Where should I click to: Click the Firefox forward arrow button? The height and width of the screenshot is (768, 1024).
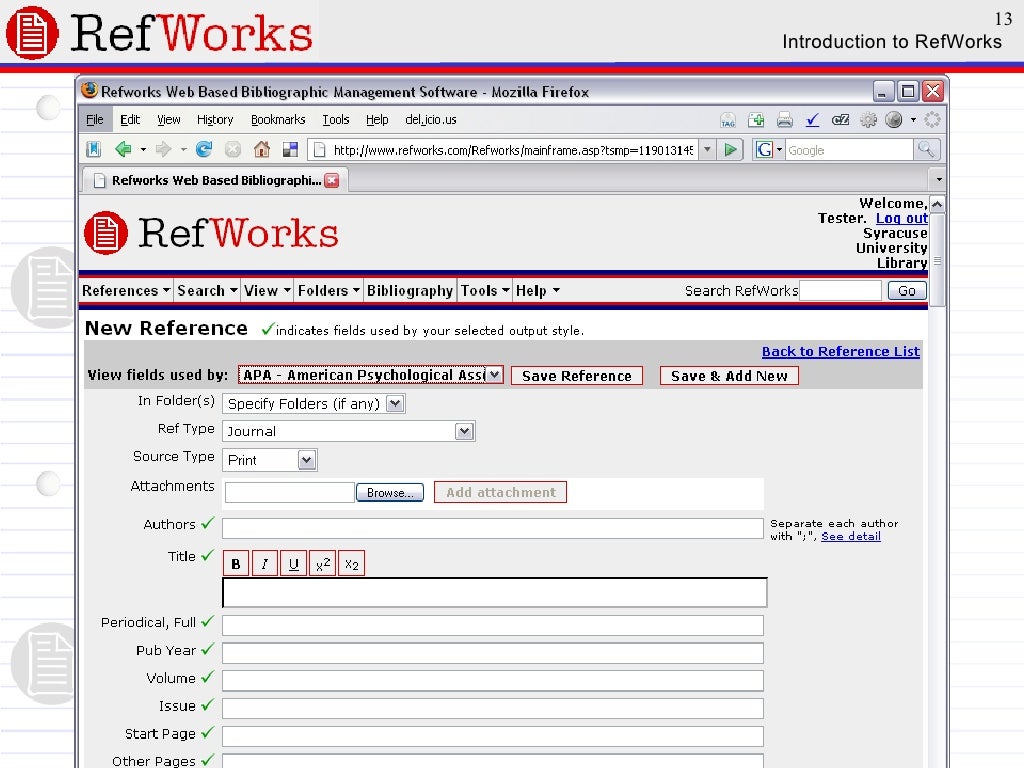(163, 150)
